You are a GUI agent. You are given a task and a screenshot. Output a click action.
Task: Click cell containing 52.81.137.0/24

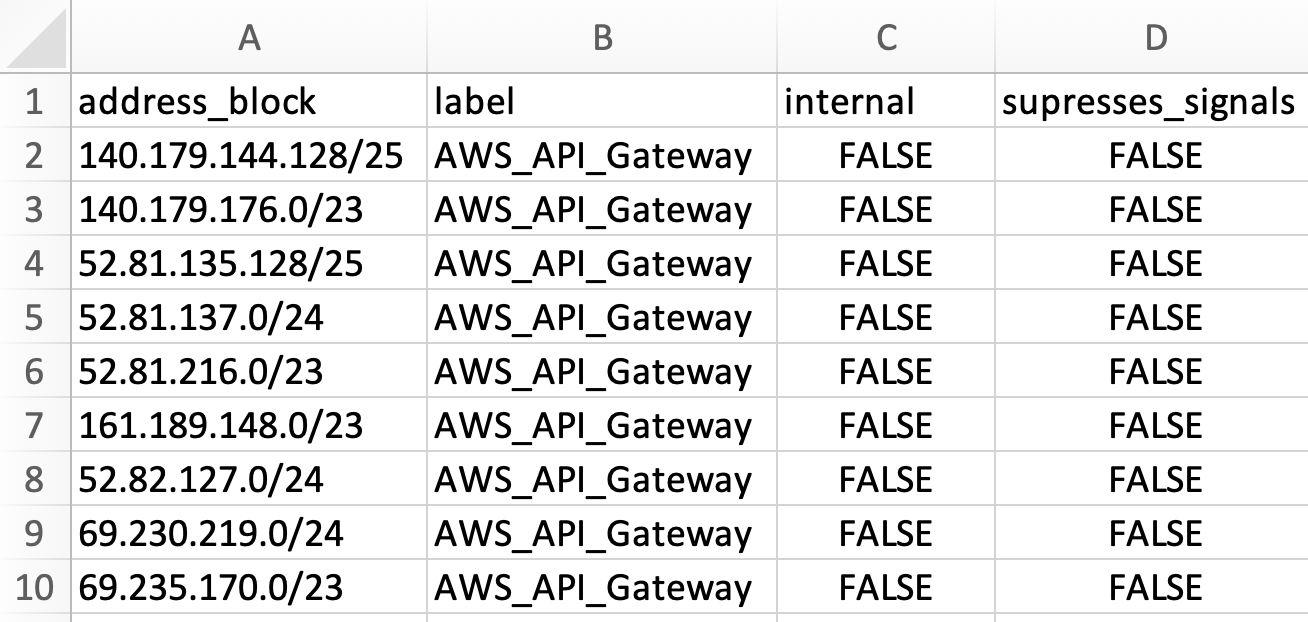[248, 317]
